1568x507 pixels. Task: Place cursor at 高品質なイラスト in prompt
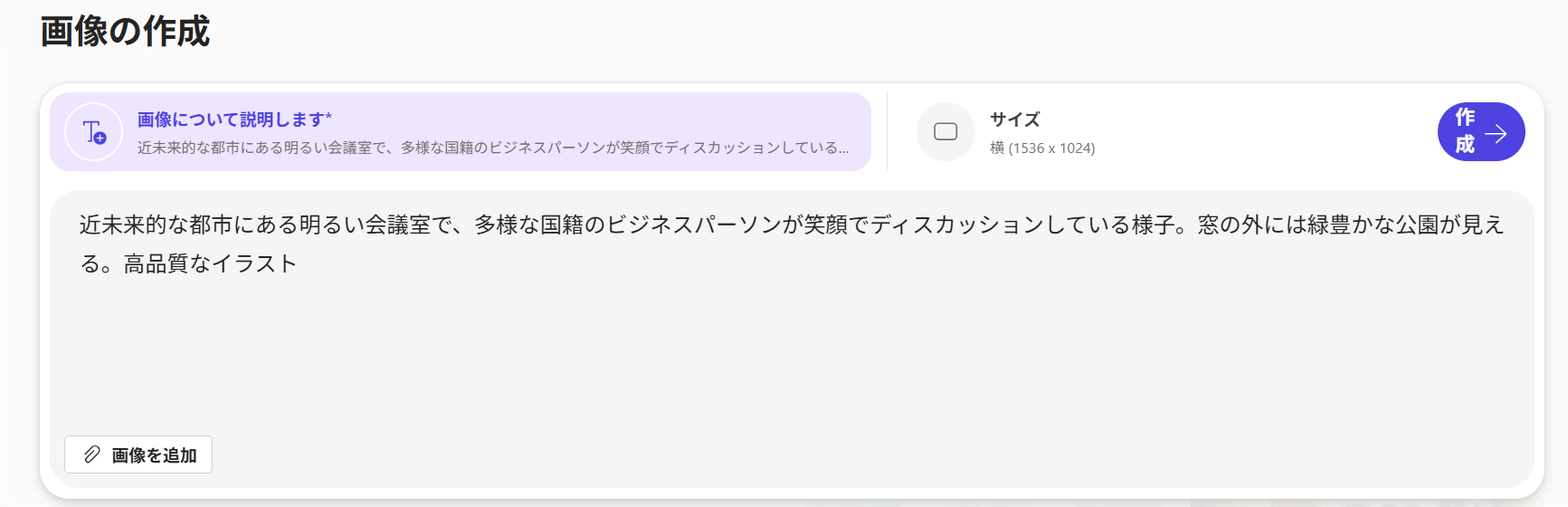[x=210, y=264]
